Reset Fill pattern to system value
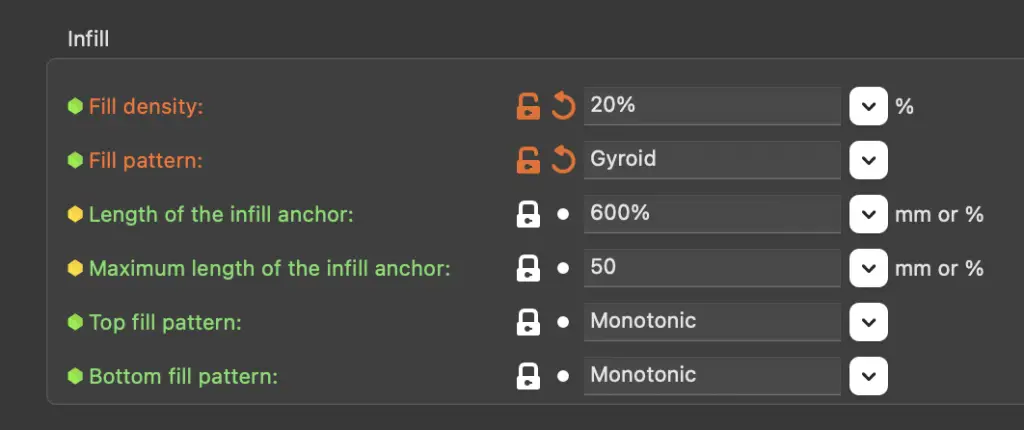This screenshot has width=1024, height=430. point(563,160)
